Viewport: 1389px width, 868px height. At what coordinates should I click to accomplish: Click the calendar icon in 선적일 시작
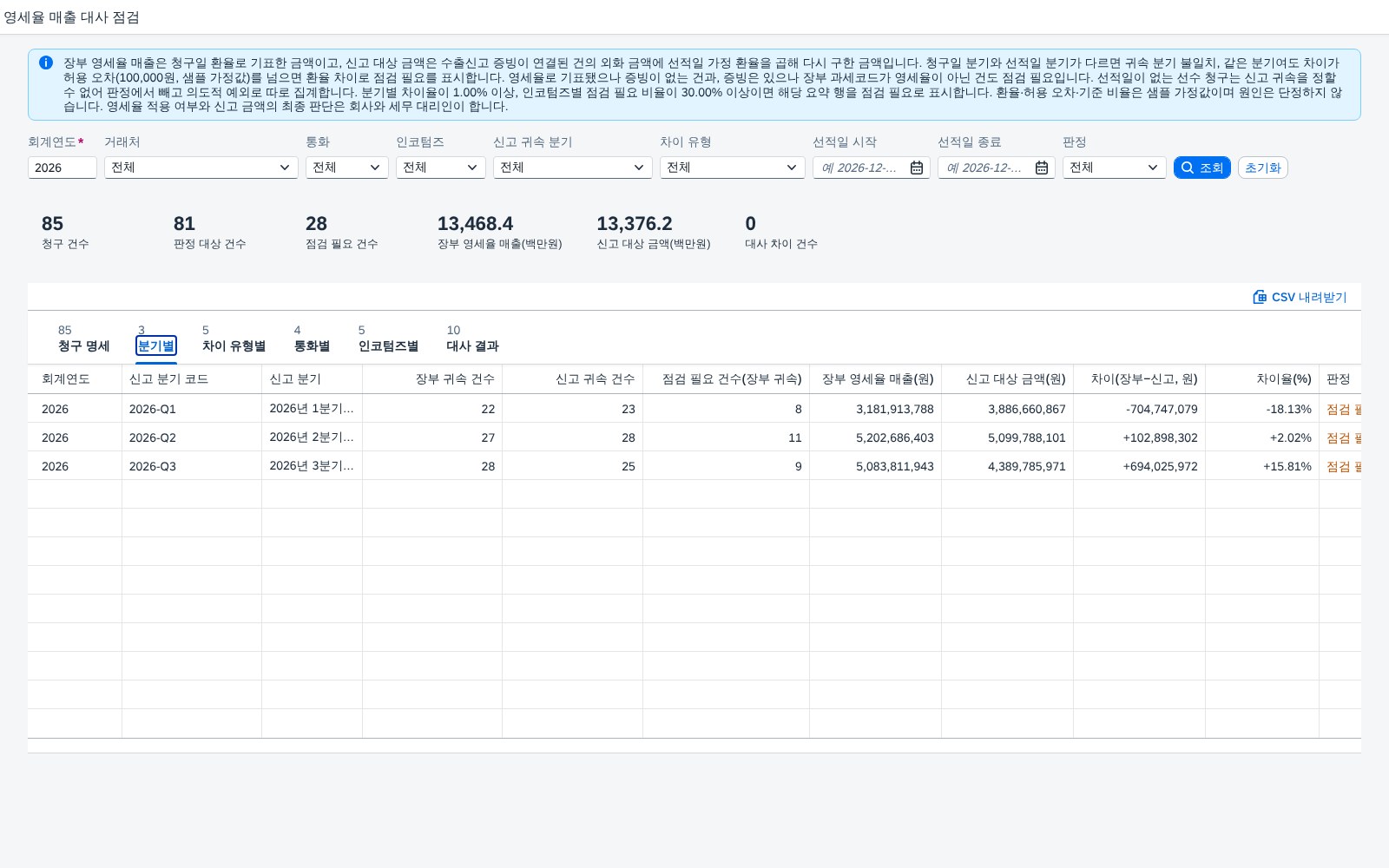click(917, 168)
